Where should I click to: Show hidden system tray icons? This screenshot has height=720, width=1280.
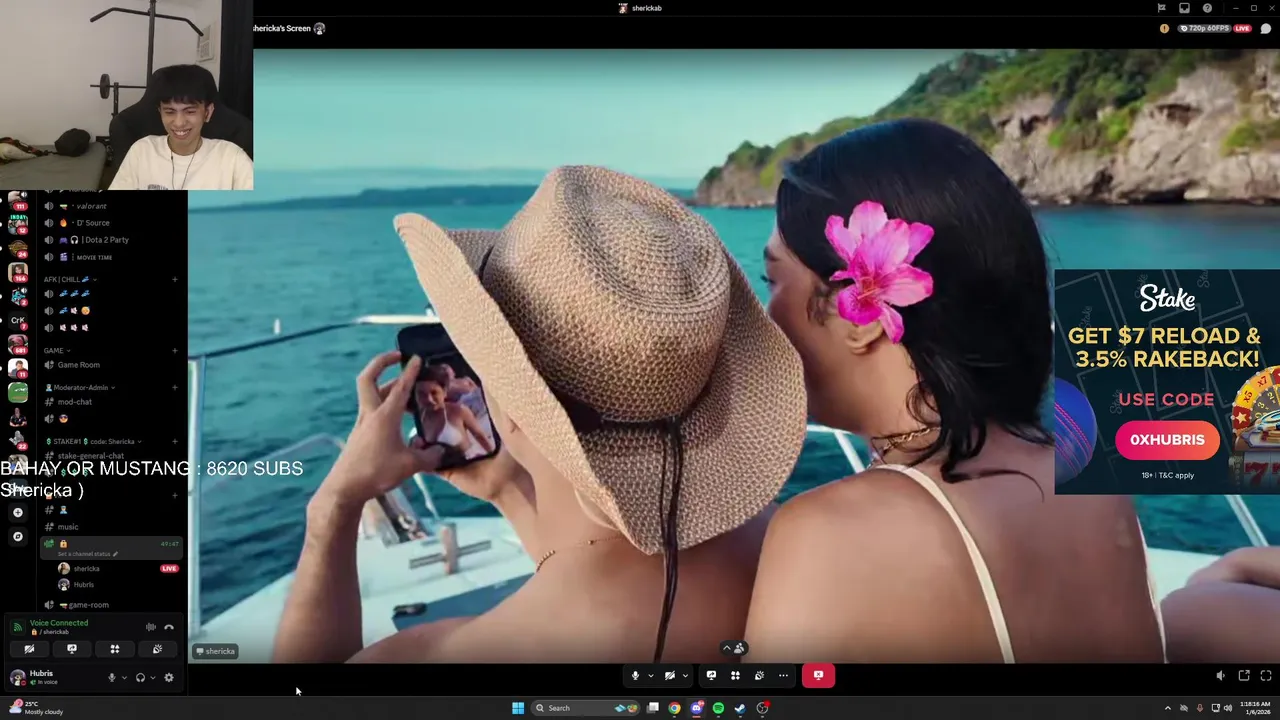click(x=1167, y=708)
